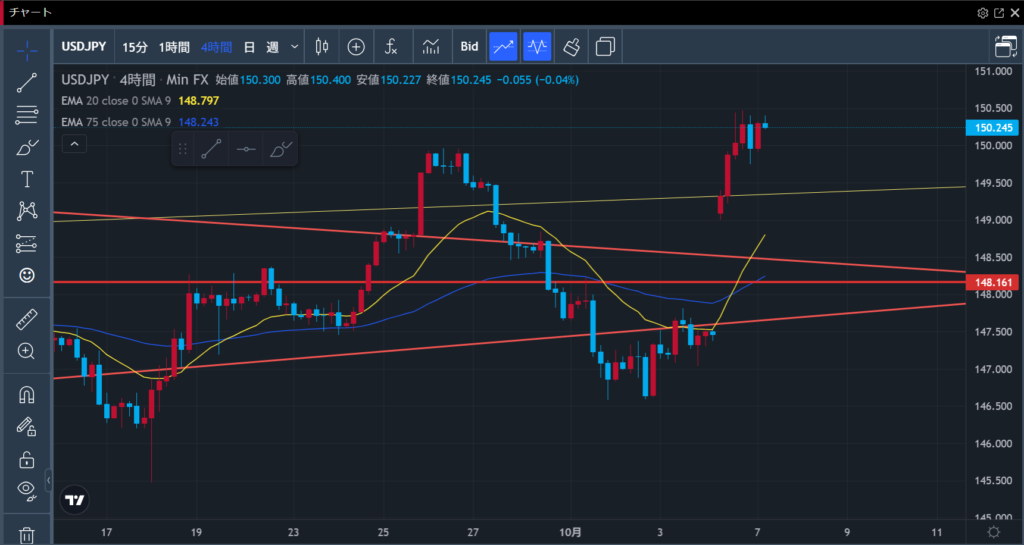Open the indicators fx menu
The height and width of the screenshot is (545, 1024).
point(392,46)
